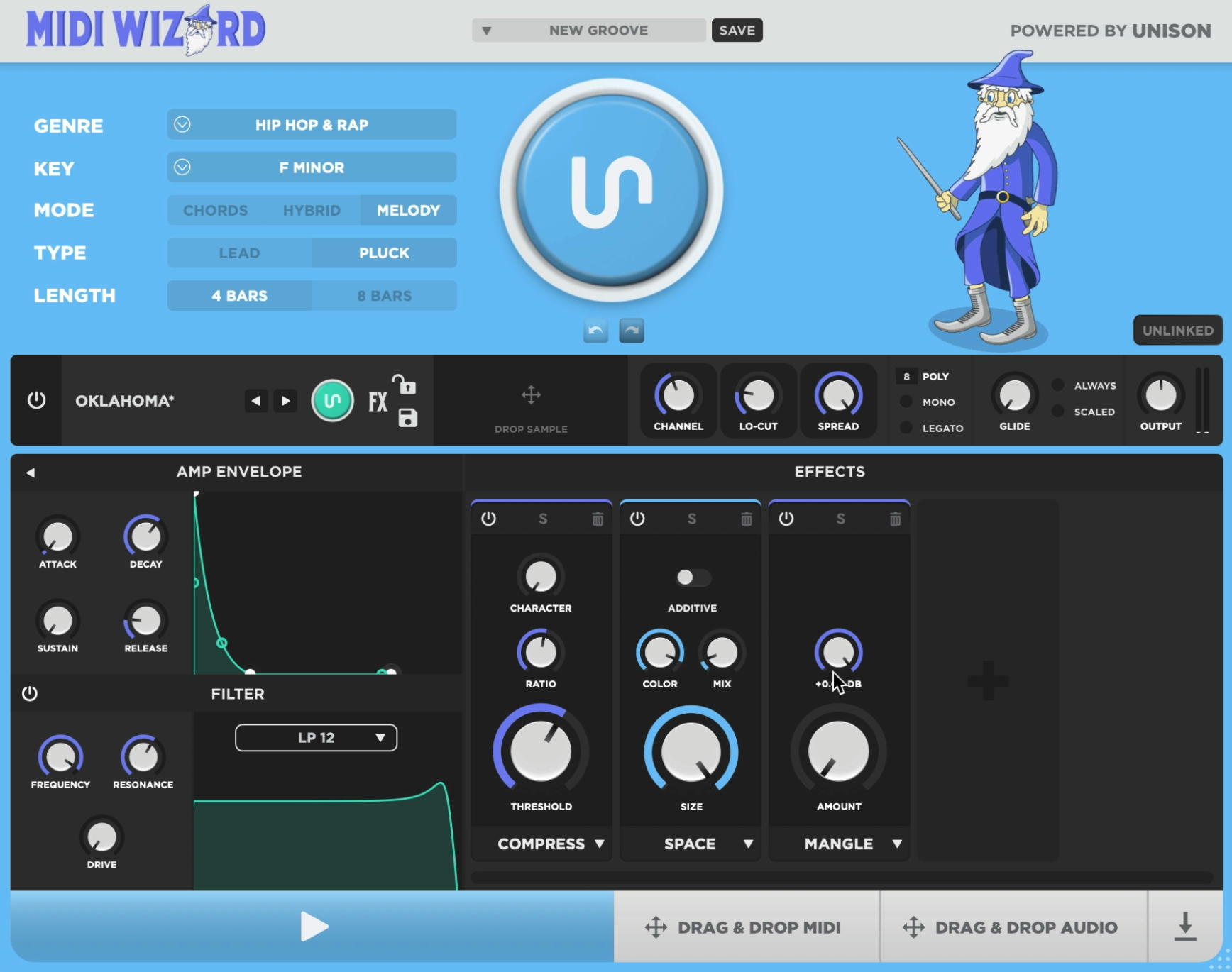1232x972 pixels.
Task: Click the MIDI Wizard logo
Action: click(x=145, y=30)
